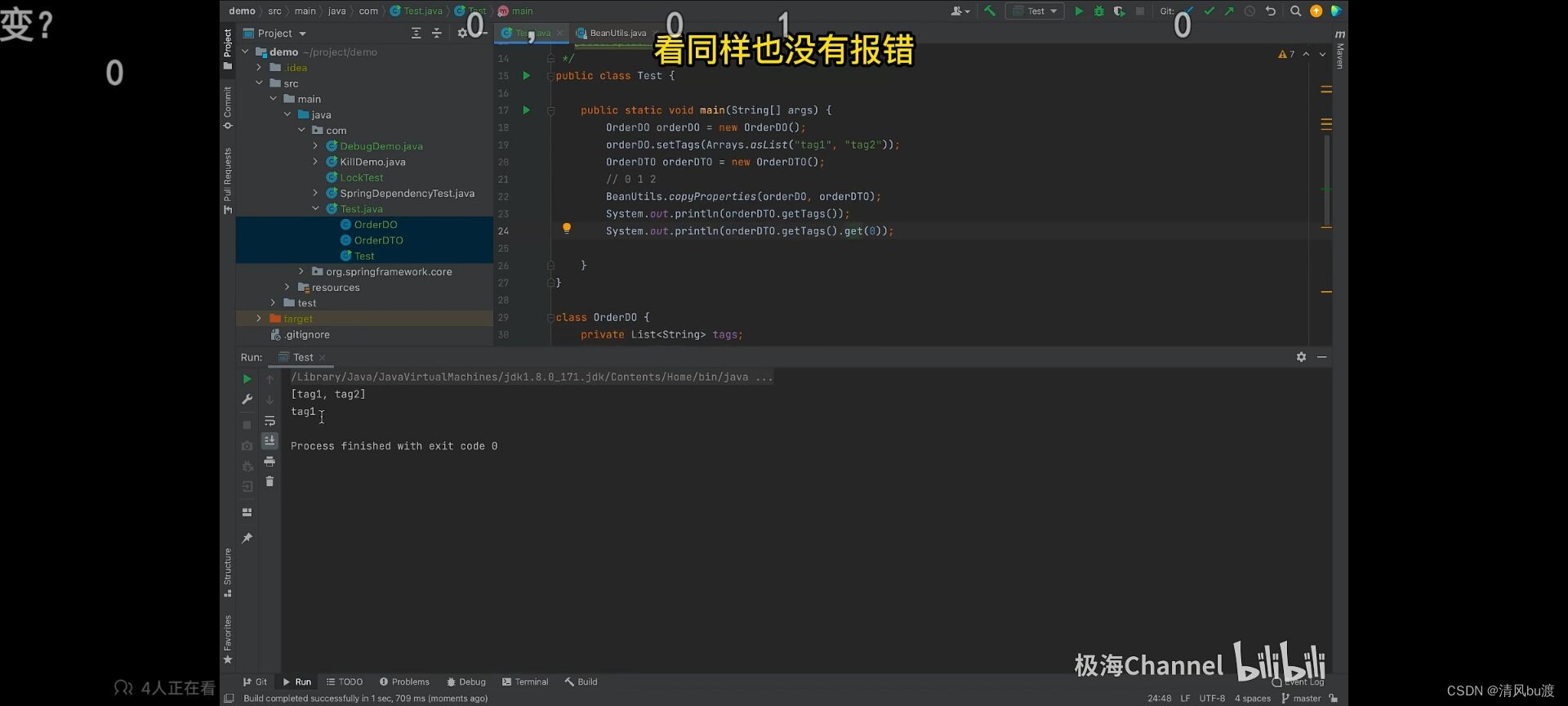Expand the .idea folder node

pos(259,68)
